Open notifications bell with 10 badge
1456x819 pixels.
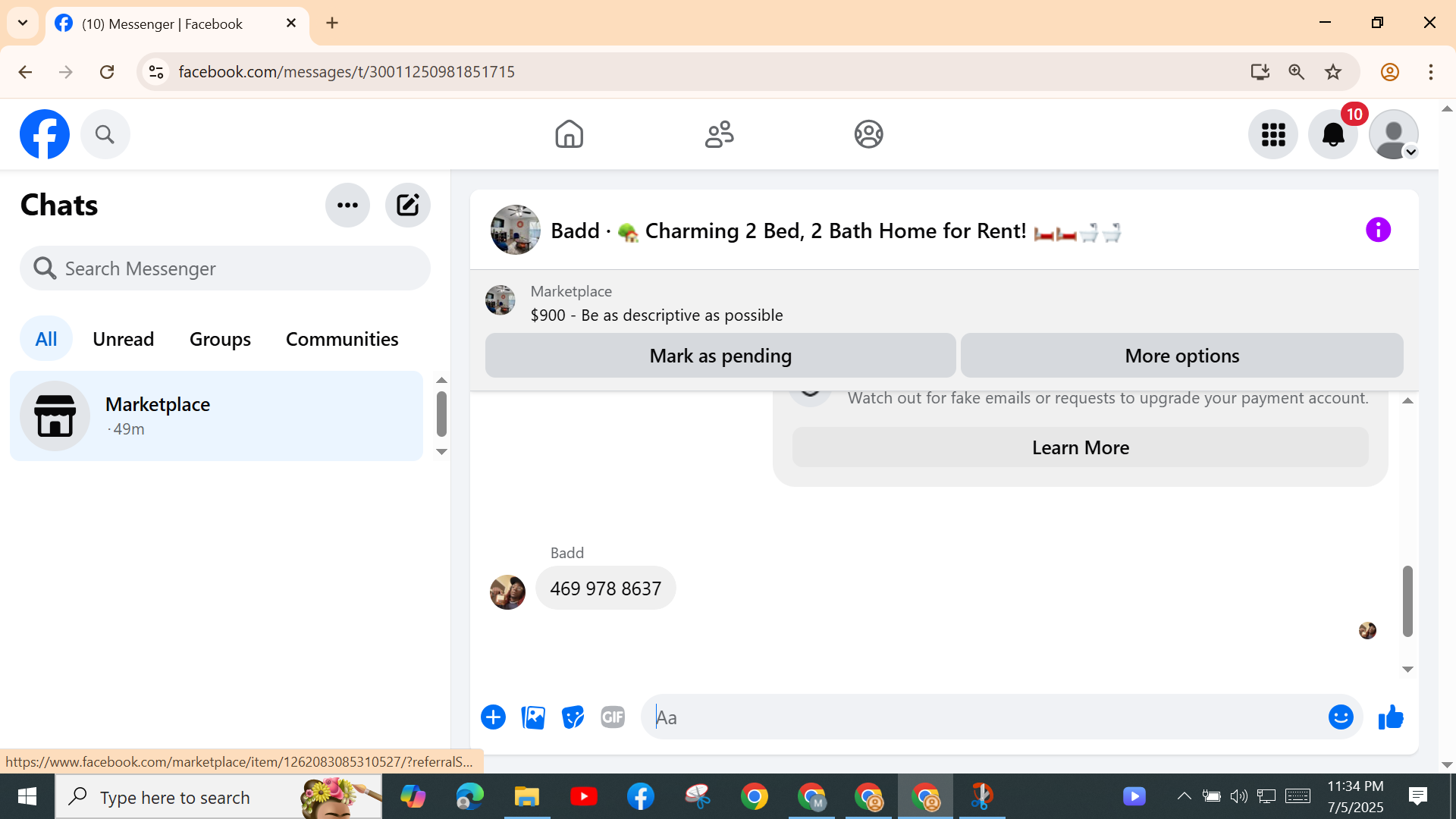[x=1333, y=134]
